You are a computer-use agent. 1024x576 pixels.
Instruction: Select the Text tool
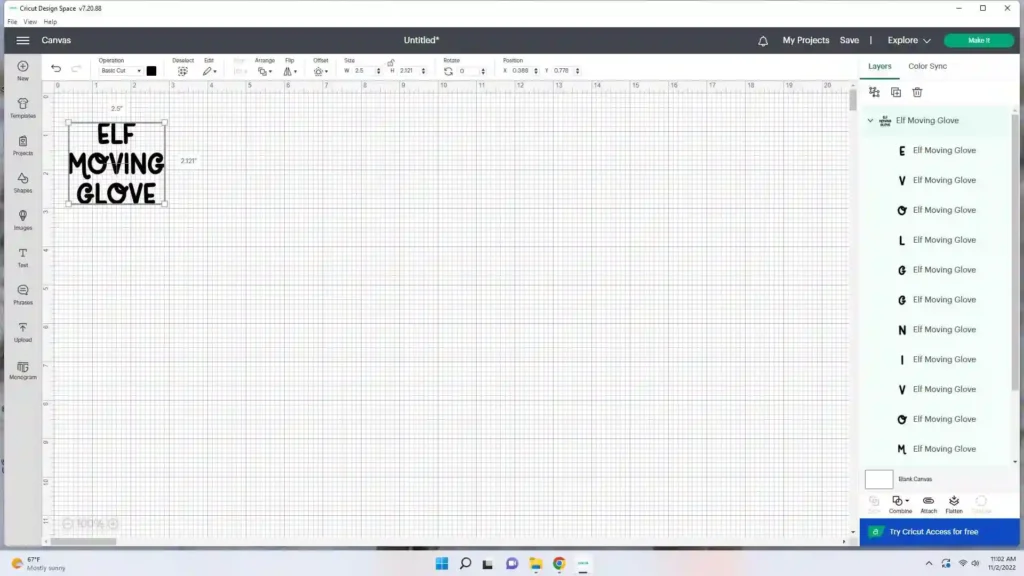click(22, 258)
